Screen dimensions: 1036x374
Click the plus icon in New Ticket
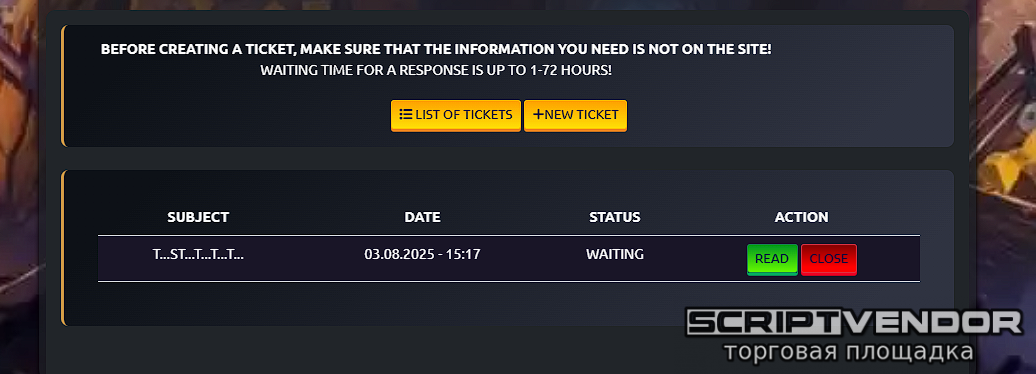(x=538, y=114)
